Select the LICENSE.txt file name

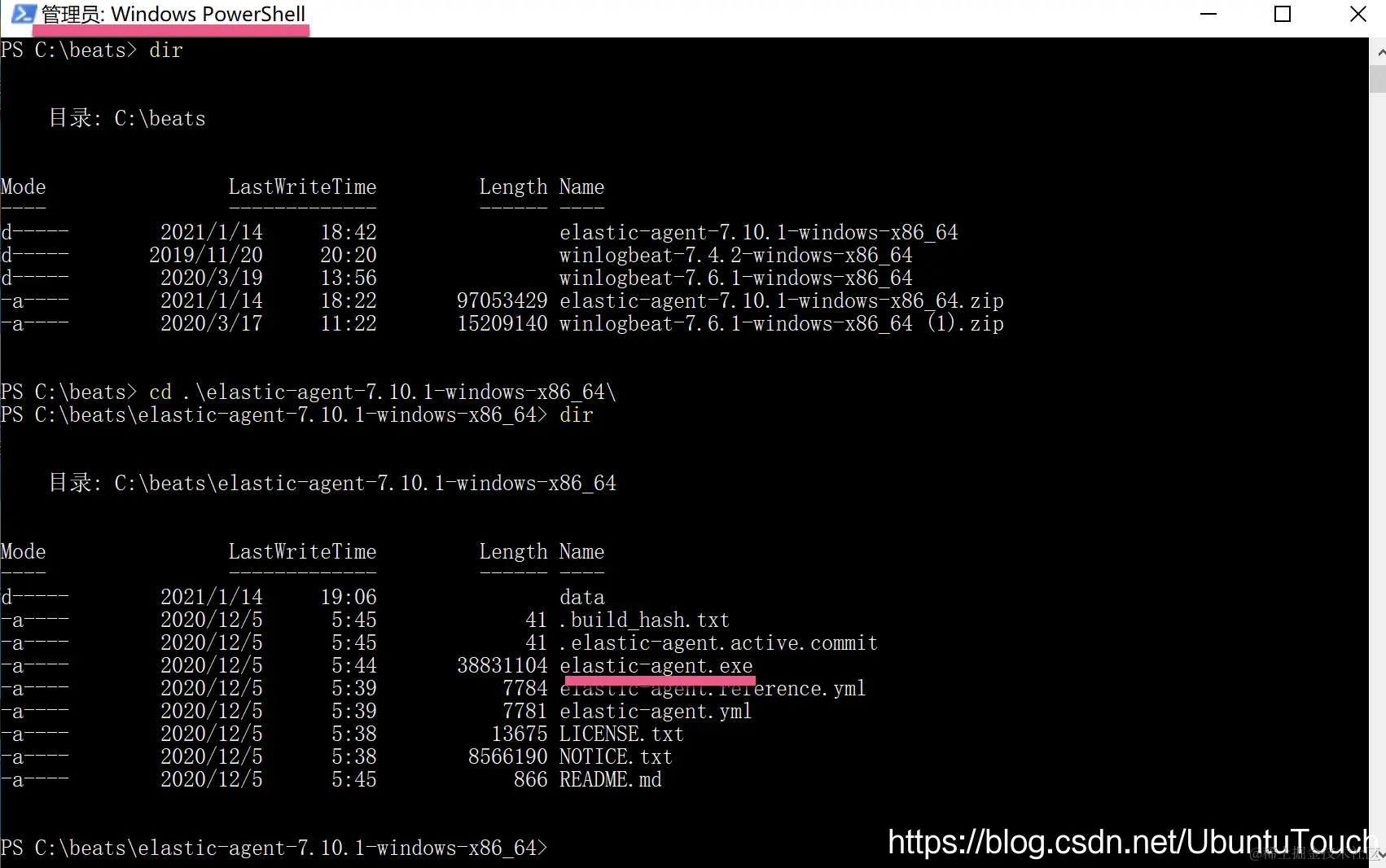coord(621,734)
